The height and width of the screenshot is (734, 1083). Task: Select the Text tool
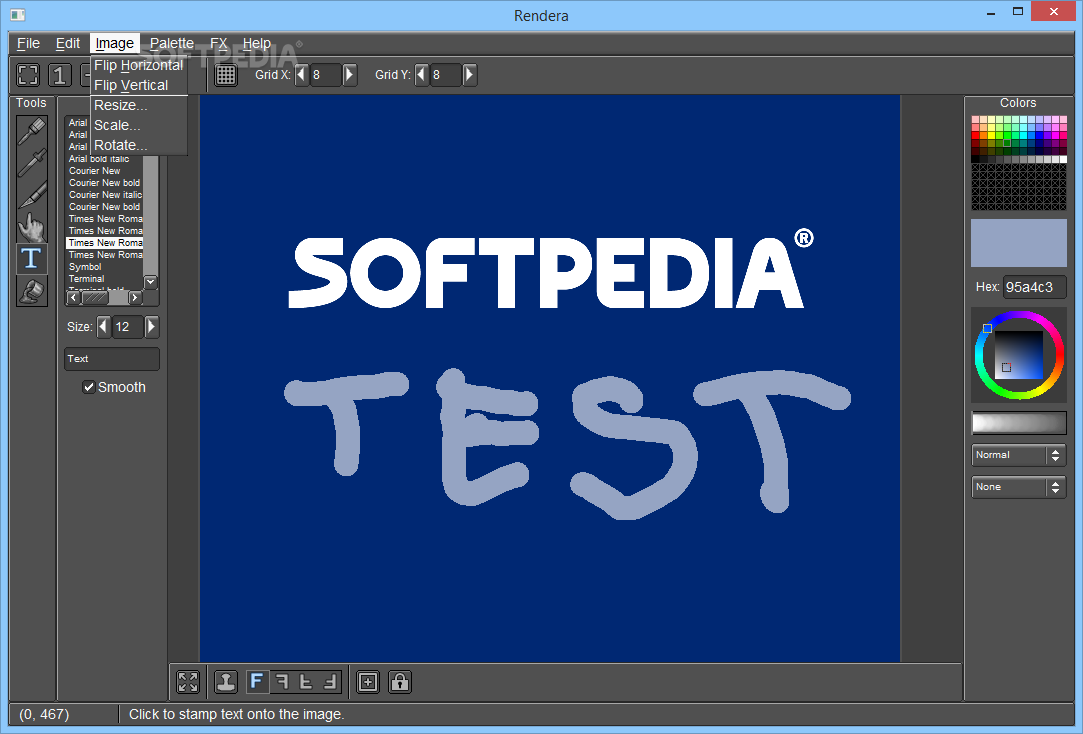point(32,259)
